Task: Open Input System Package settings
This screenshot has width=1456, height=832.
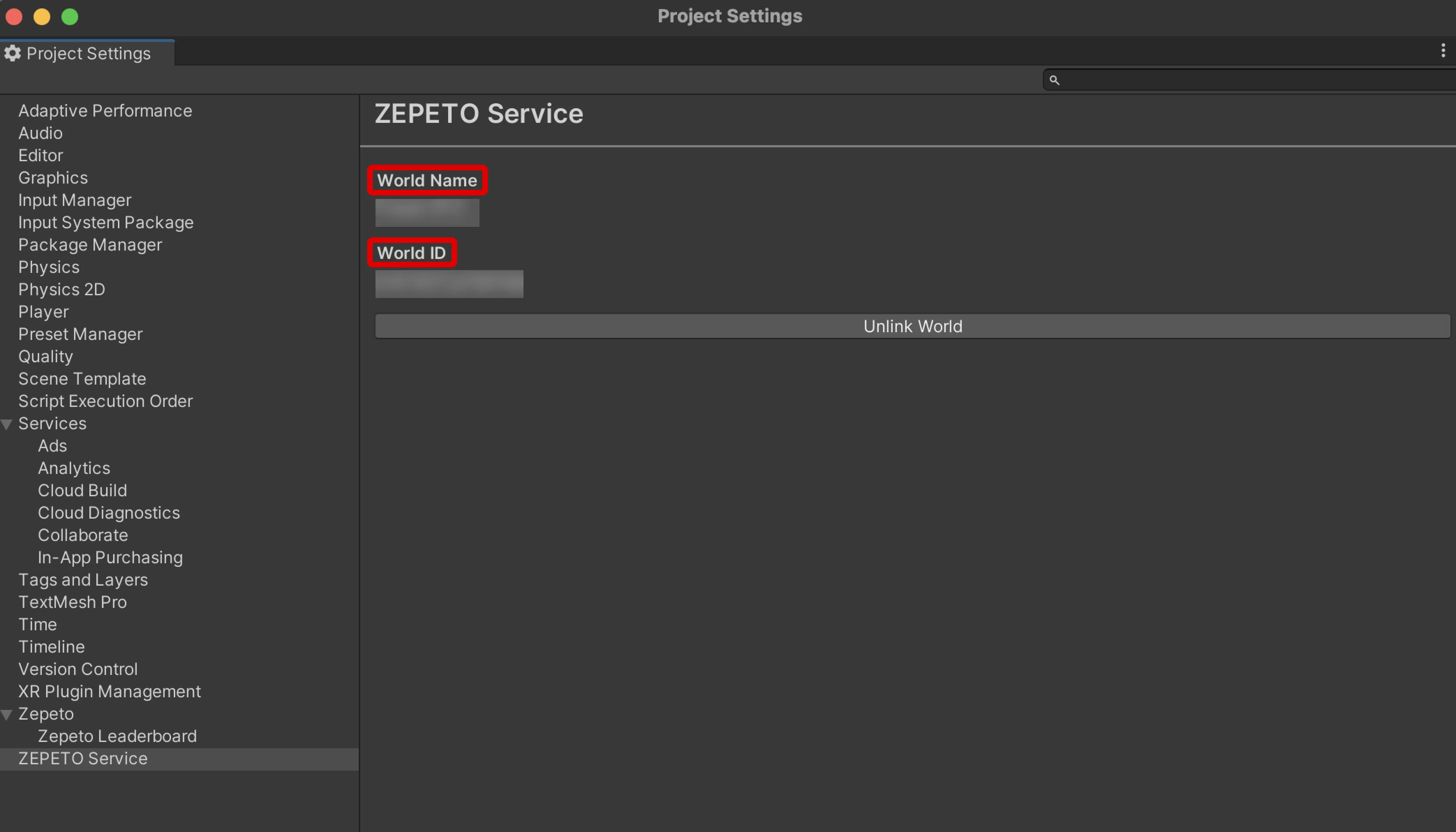Action: (x=106, y=222)
